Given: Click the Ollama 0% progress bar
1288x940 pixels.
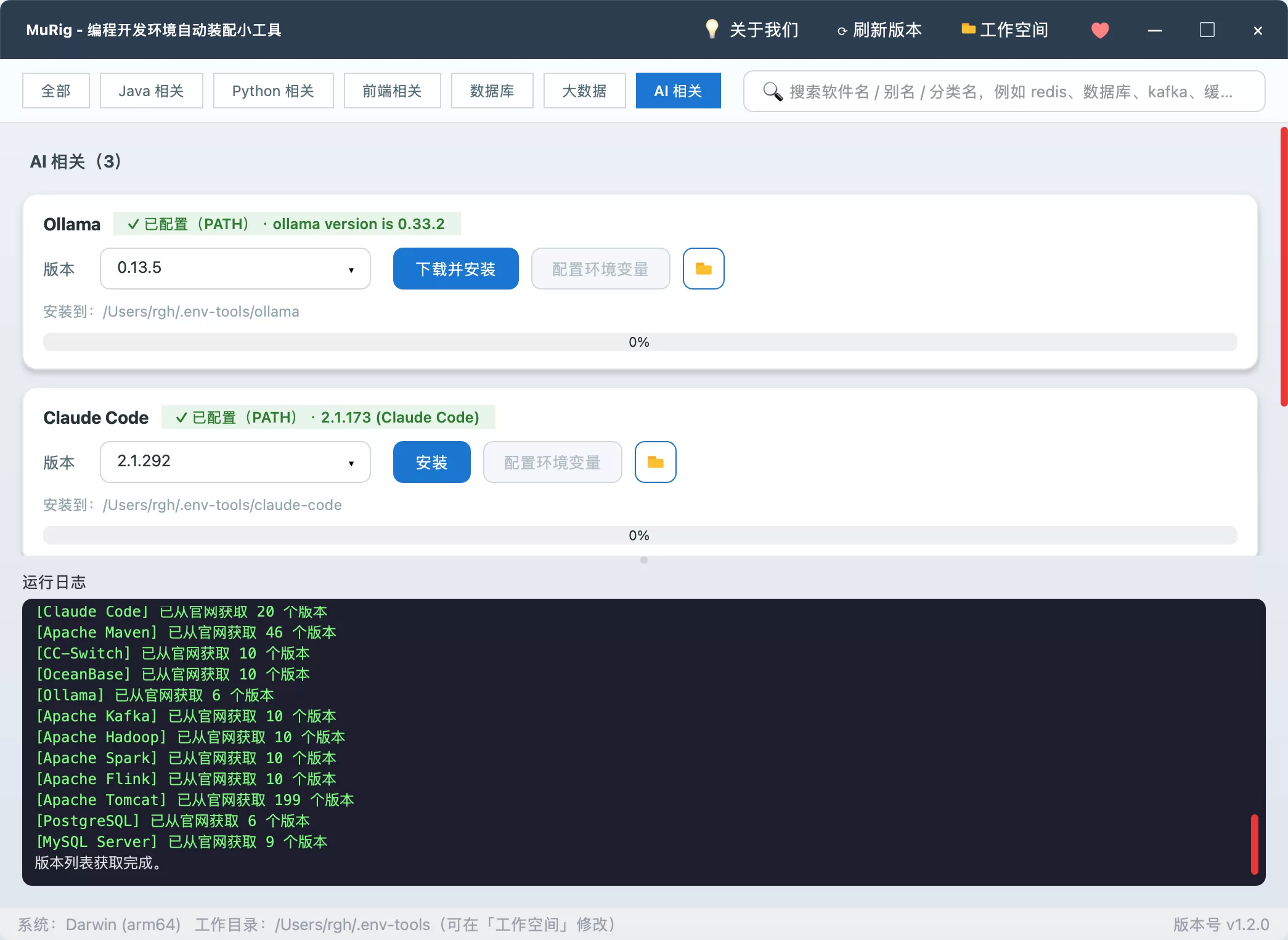Looking at the screenshot, I should (640, 342).
